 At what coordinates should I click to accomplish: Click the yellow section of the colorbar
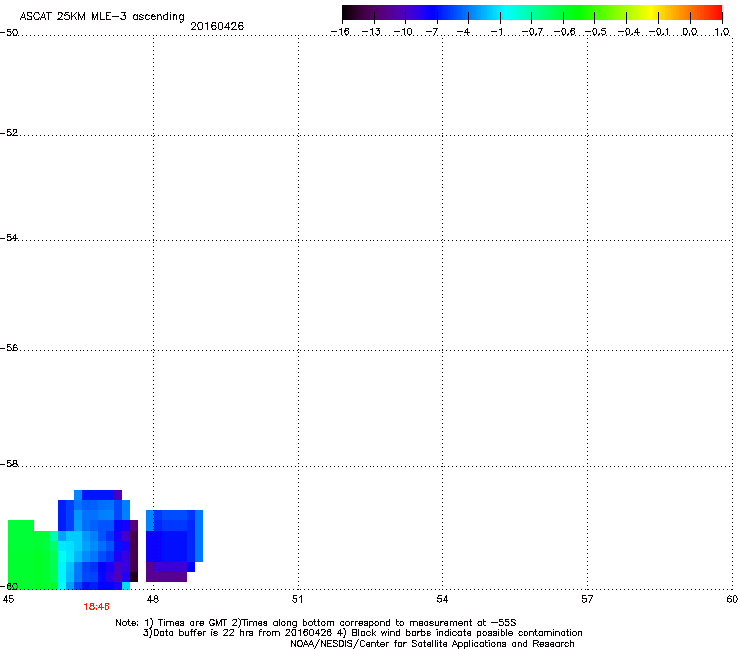(651, 12)
